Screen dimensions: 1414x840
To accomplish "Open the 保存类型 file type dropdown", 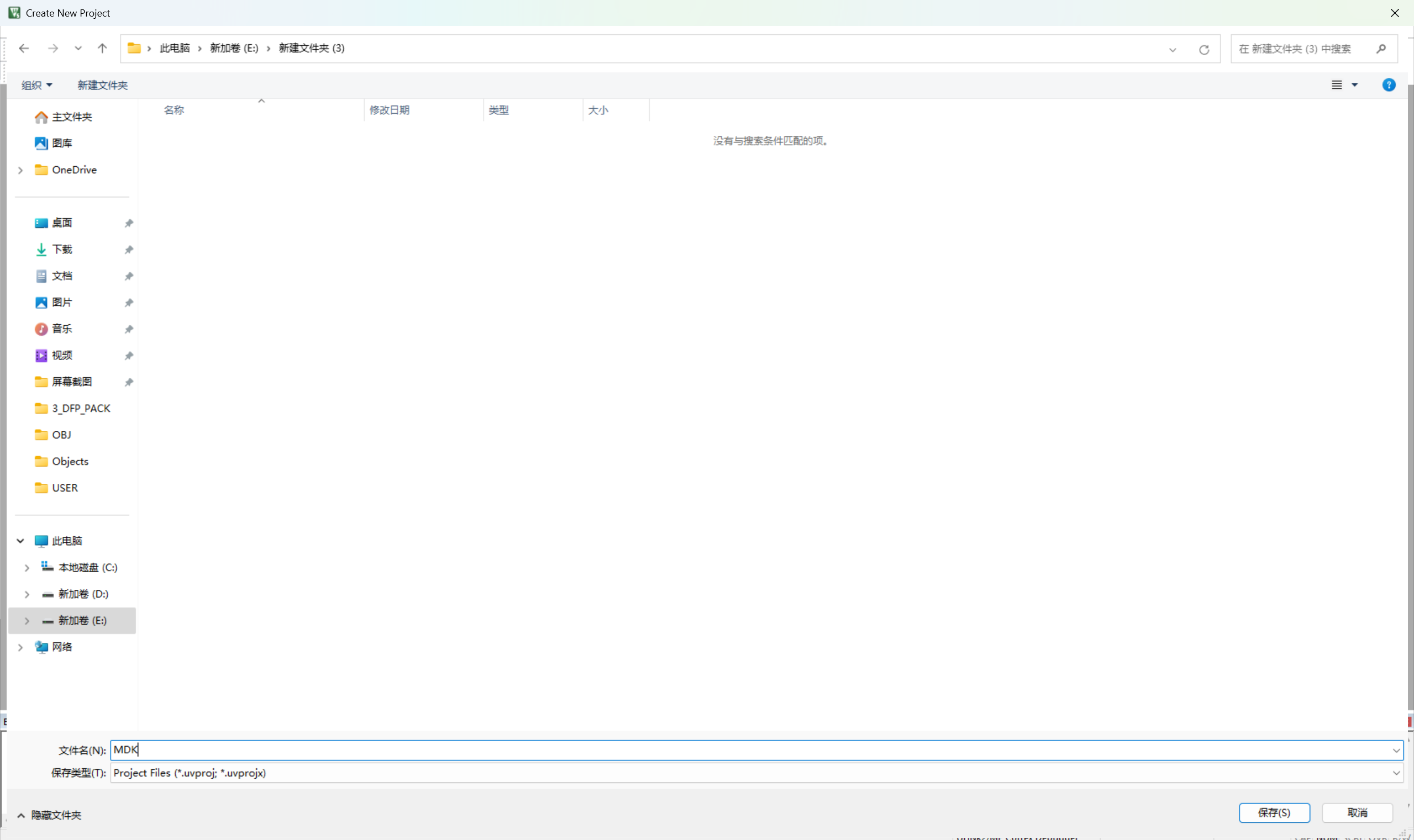I will [x=1396, y=773].
